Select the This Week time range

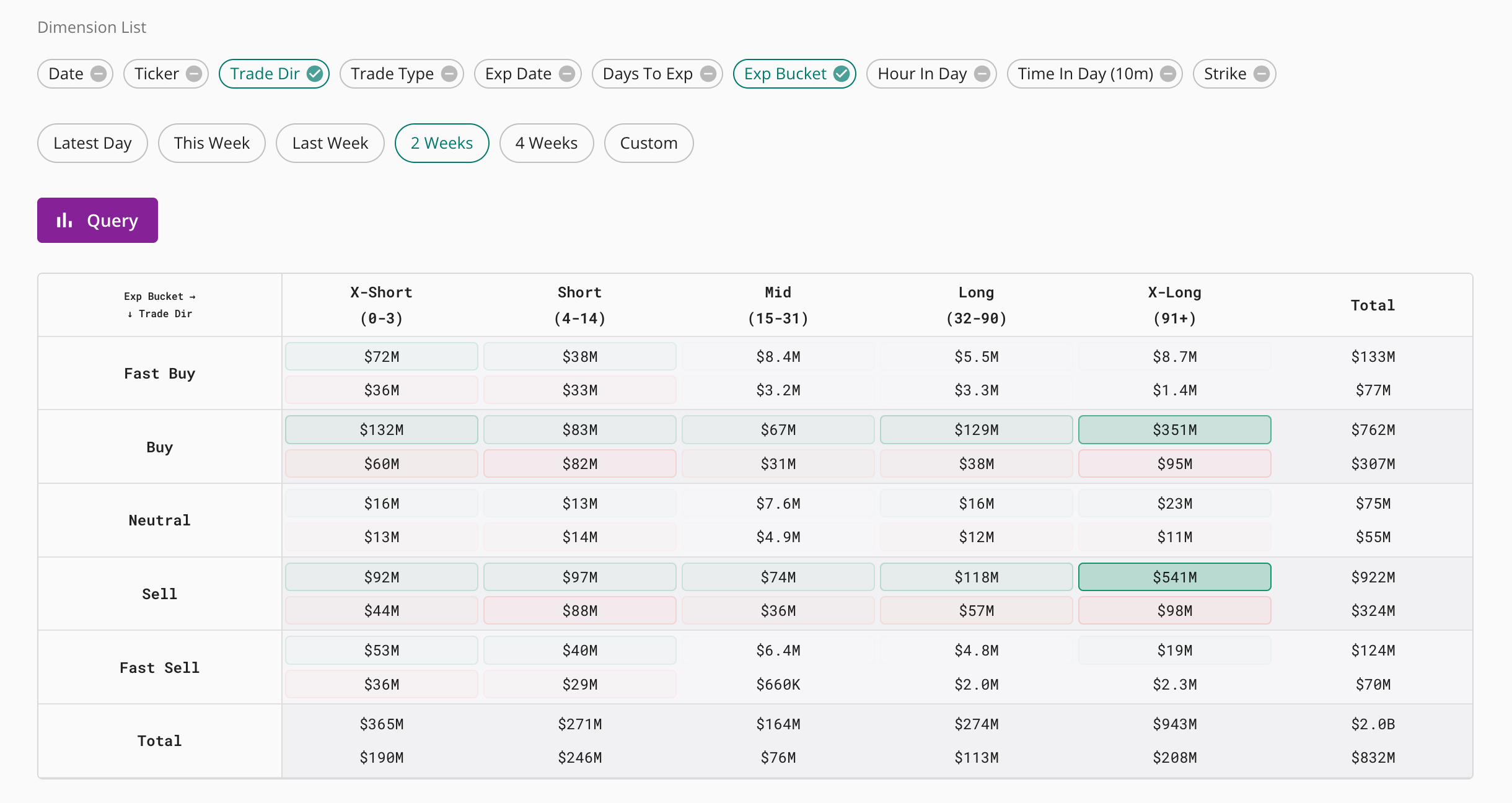point(212,143)
